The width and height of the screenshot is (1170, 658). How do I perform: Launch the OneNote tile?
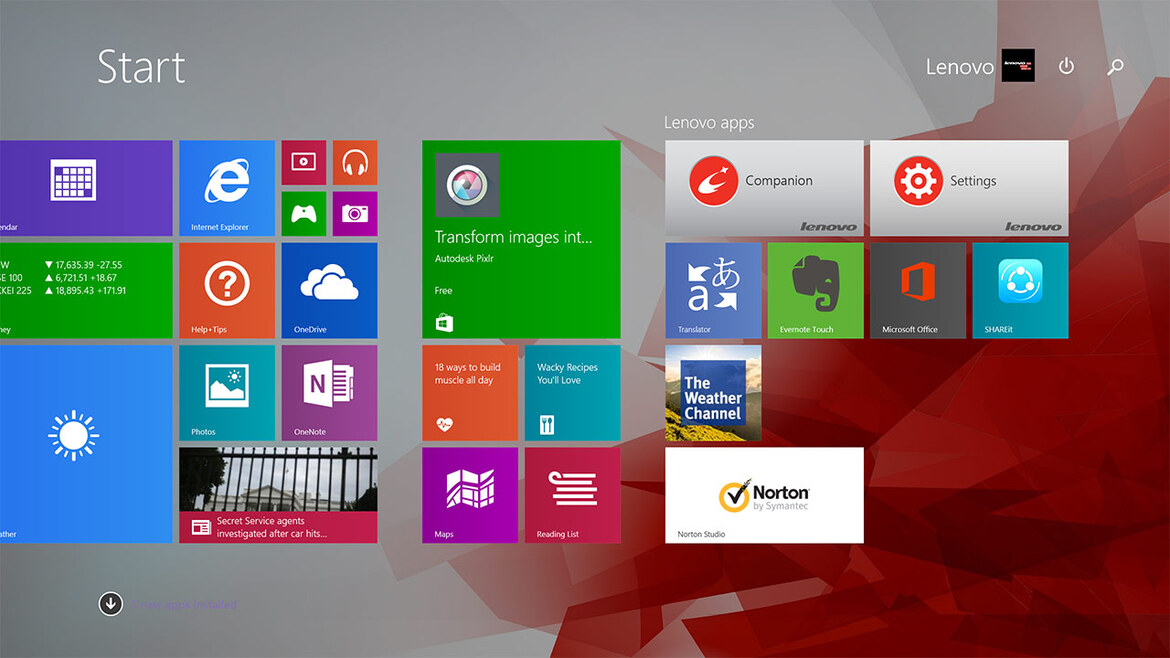click(329, 392)
